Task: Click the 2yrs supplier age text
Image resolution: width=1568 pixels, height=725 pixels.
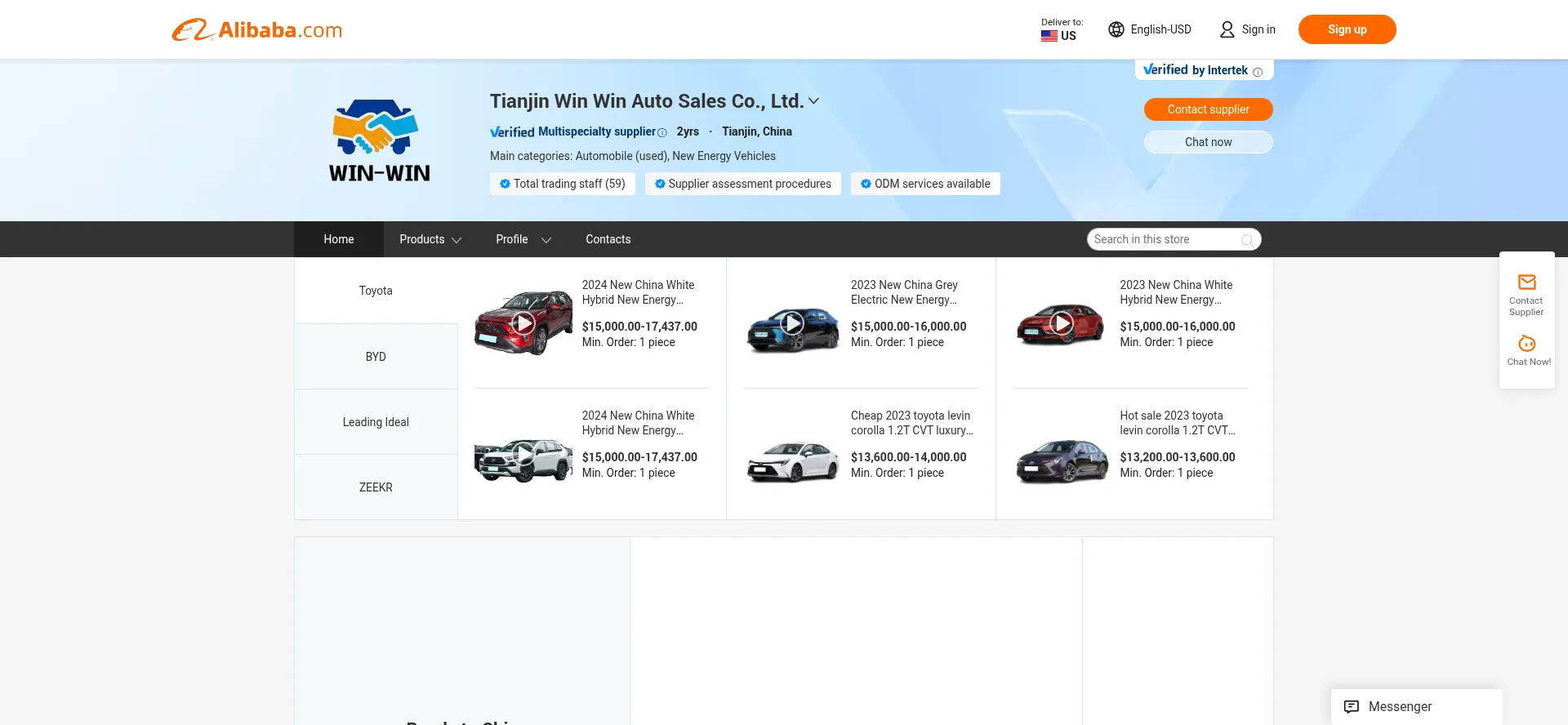Action: pos(688,131)
